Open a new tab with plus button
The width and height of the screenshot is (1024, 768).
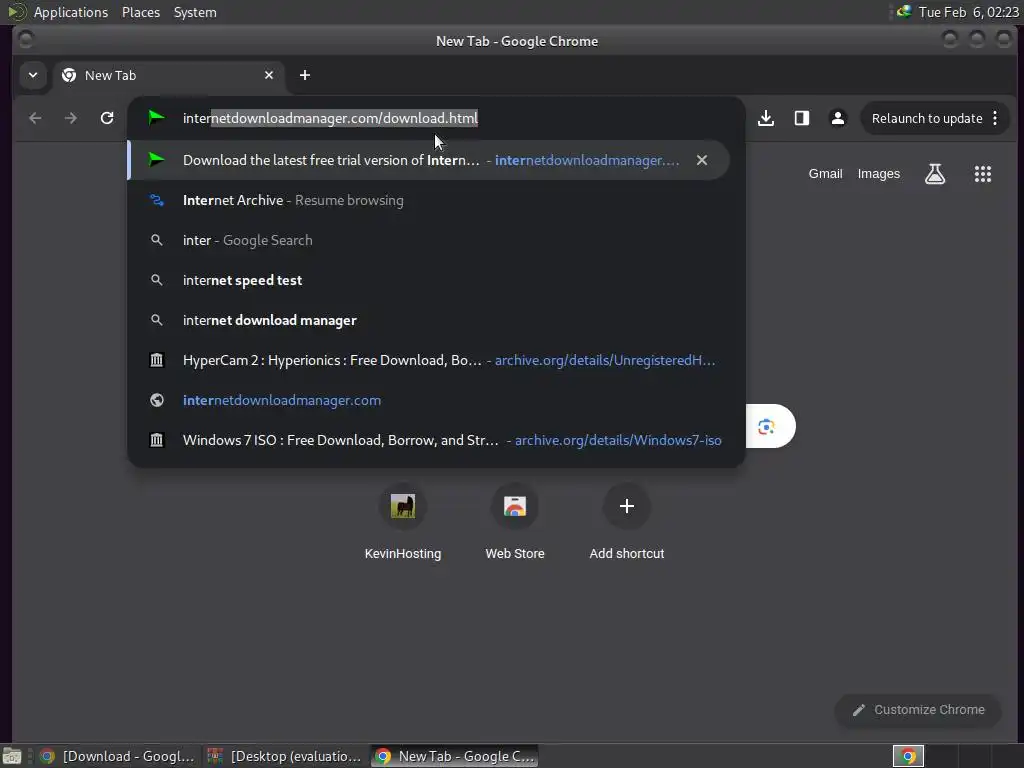305,75
